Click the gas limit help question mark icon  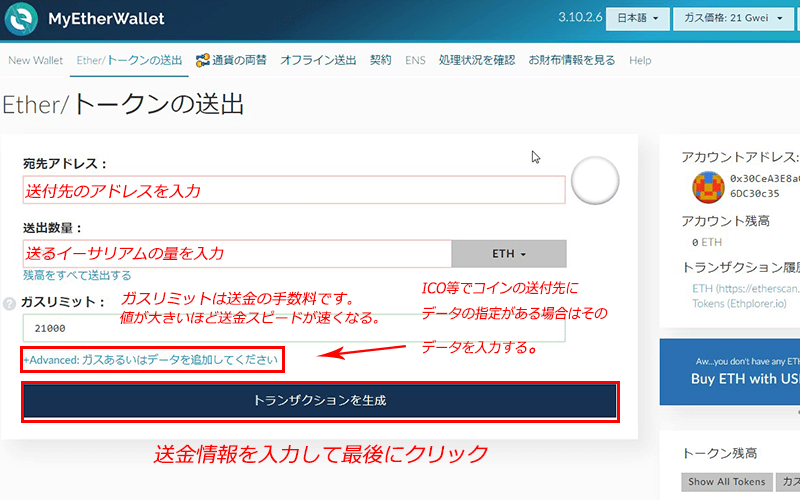pyautogui.click(x=9, y=304)
